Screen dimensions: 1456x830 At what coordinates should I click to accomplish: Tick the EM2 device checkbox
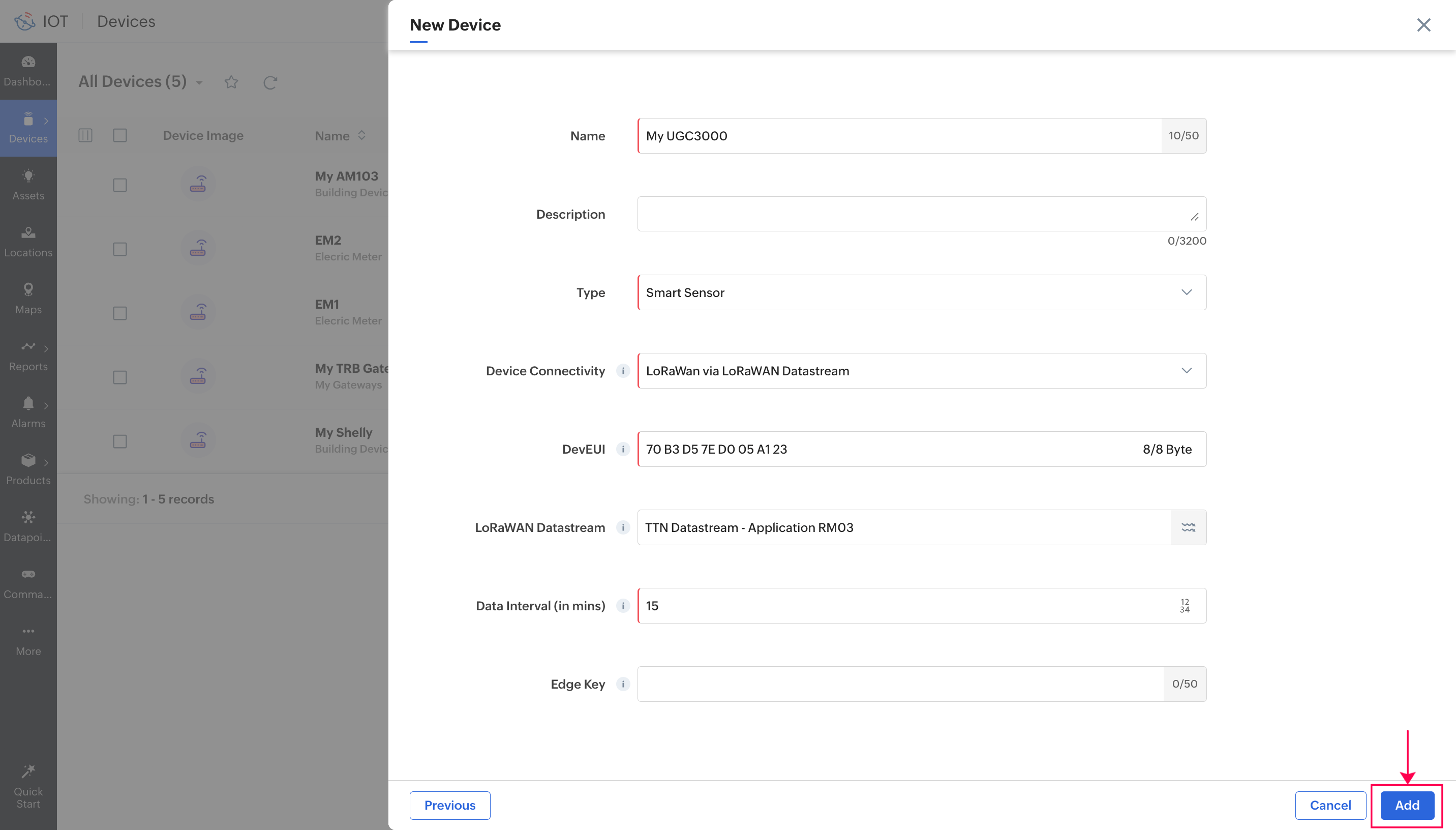[x=119, y=249]
